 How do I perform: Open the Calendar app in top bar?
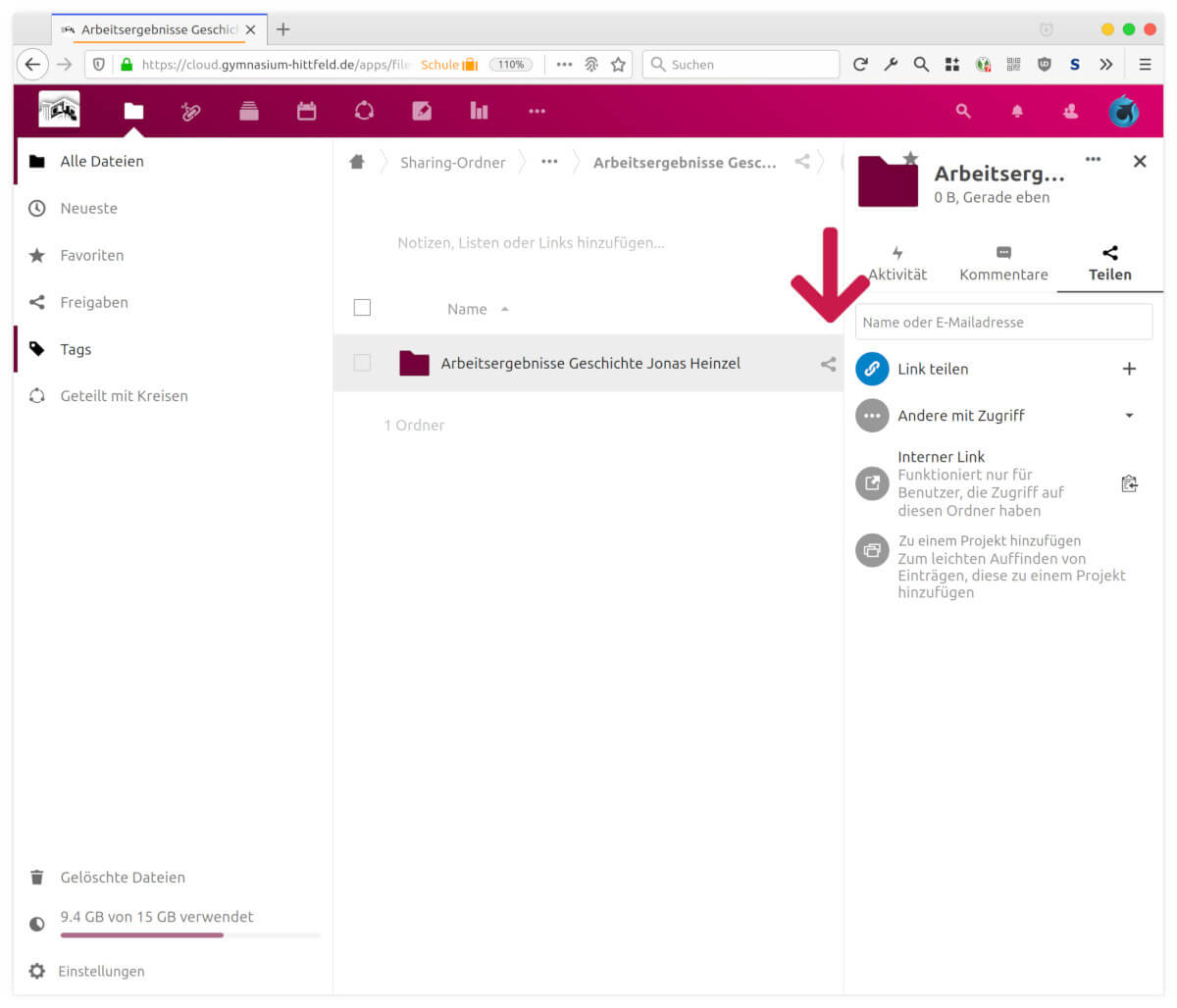pos(307,112)
